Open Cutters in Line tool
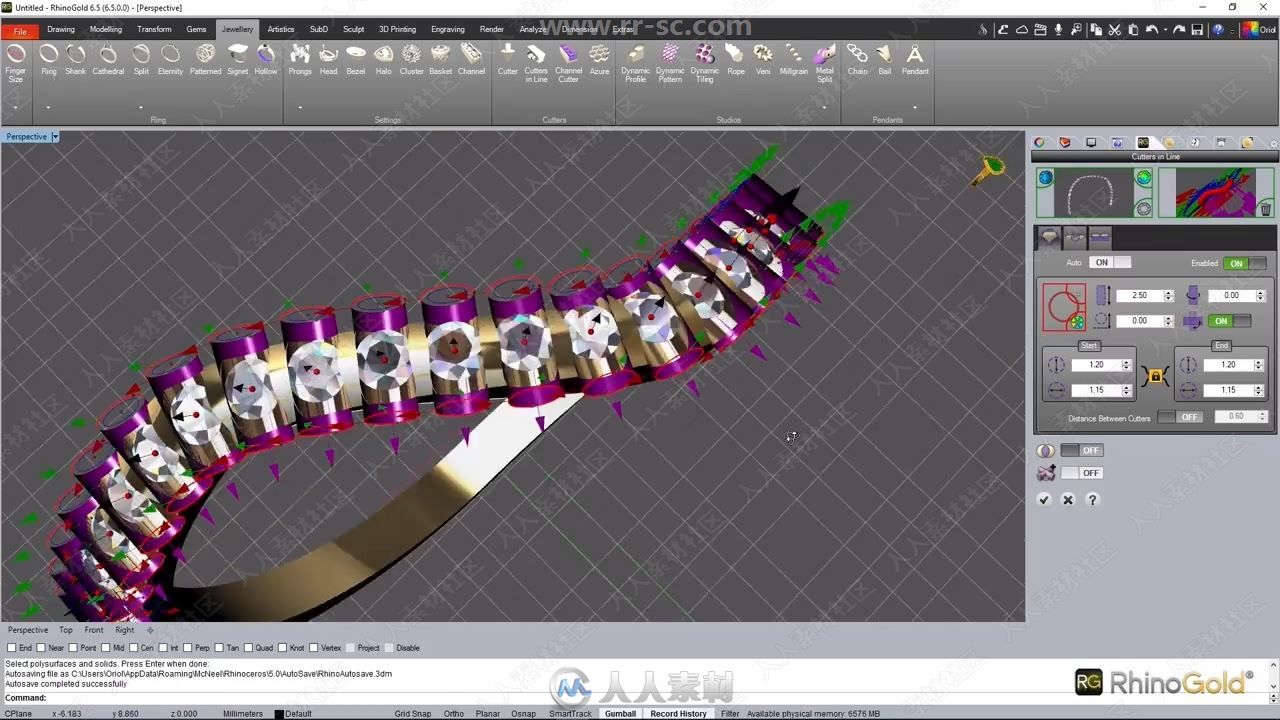This screenshot has width=1280, height=720. point(536,63)
